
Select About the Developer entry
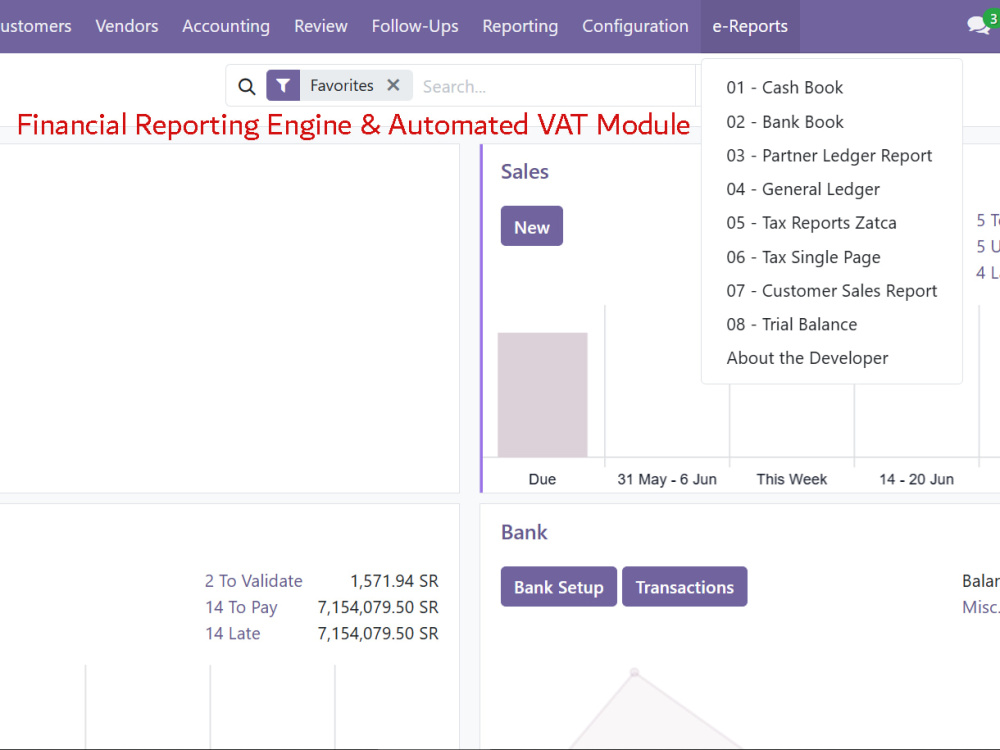pos(832,358)
